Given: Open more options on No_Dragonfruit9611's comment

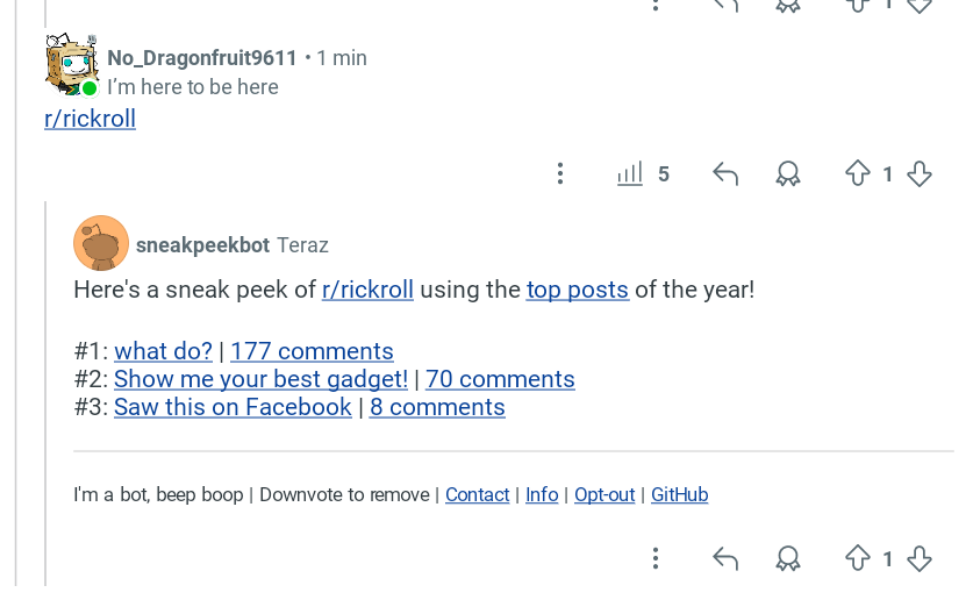Looking at the screenshot, I should click(560, 174).
